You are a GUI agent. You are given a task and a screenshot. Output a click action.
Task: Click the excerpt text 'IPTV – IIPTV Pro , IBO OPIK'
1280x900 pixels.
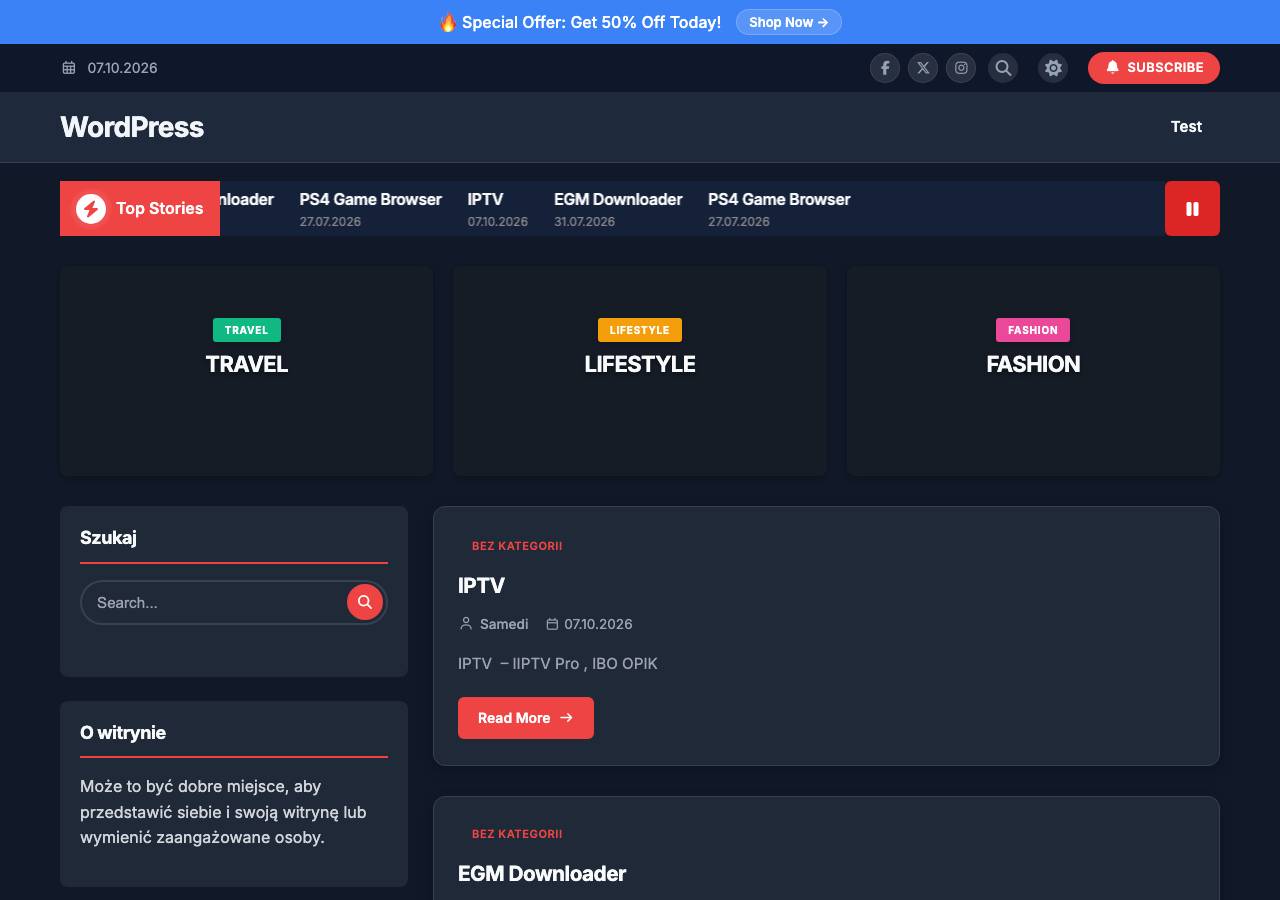pos(558,663)
